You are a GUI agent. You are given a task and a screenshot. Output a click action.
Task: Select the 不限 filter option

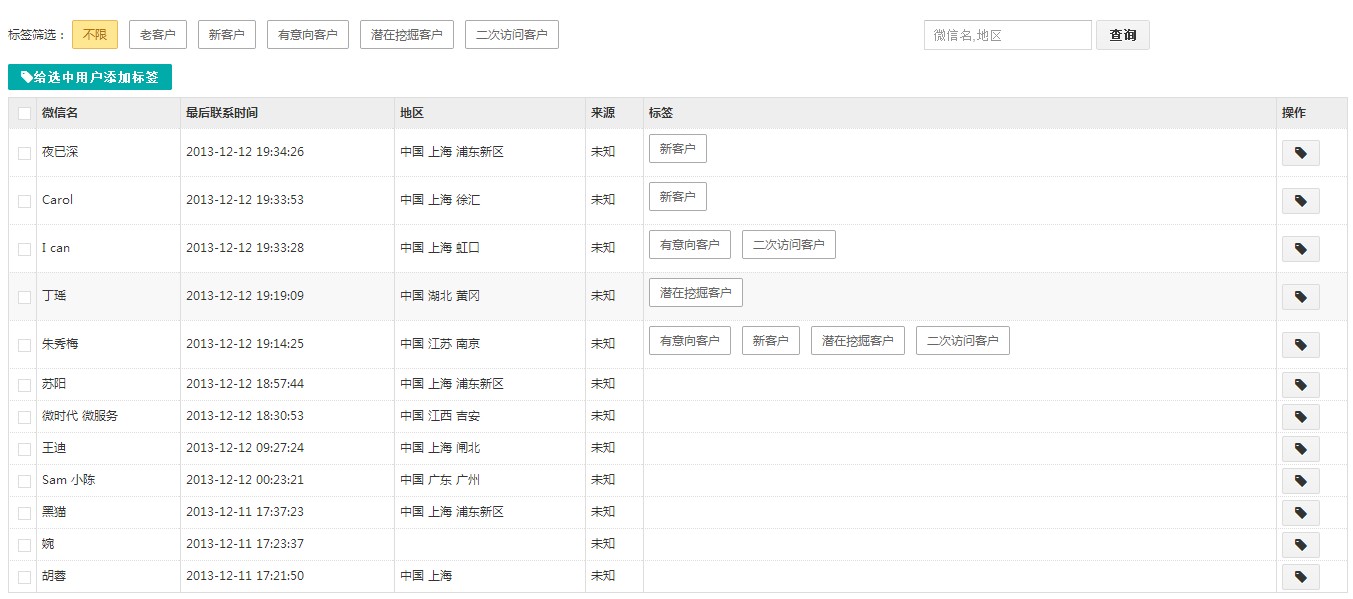tap(95, 35)
